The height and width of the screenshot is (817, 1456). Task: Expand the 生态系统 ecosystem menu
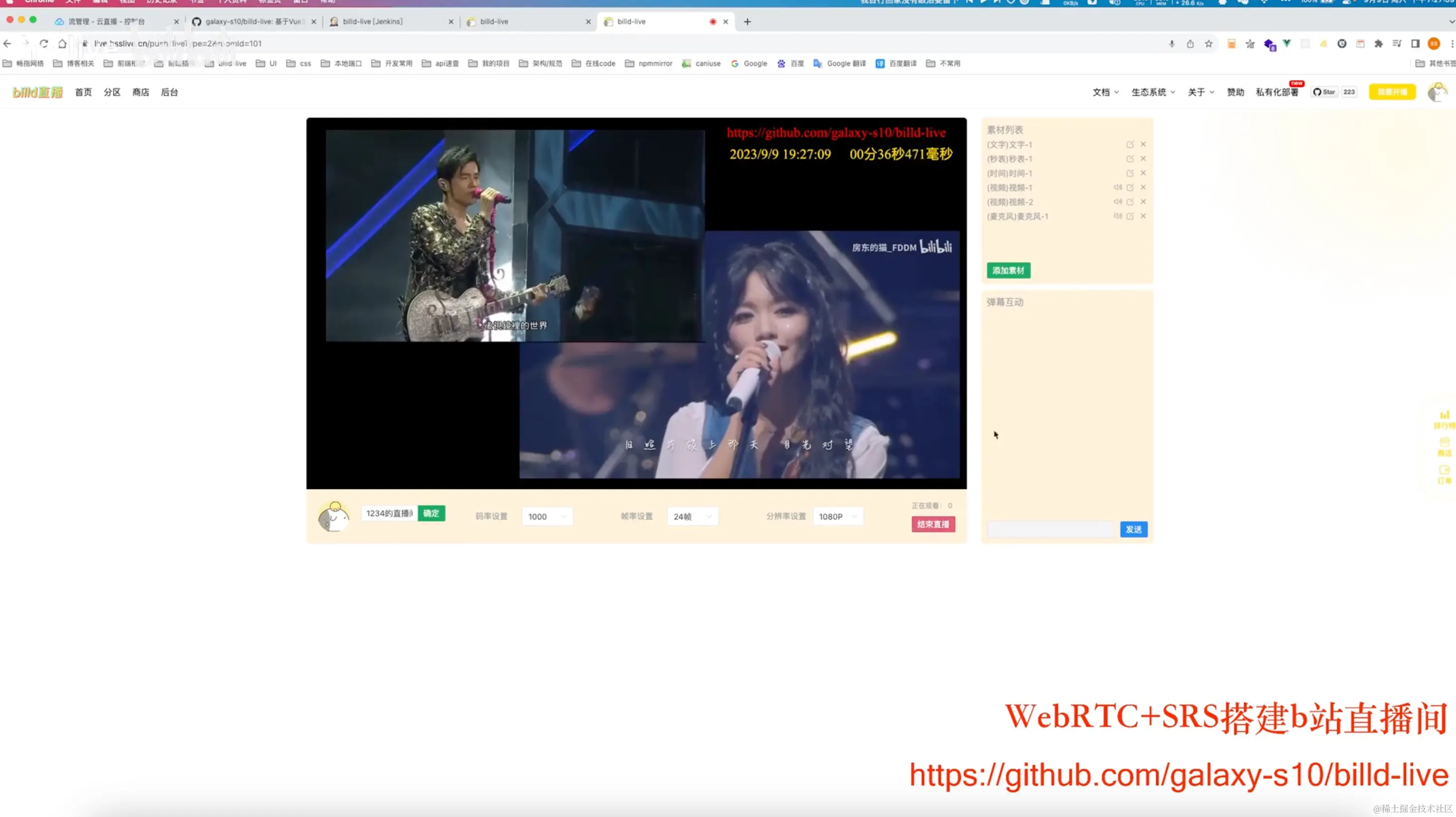[x=1153, y=92]
